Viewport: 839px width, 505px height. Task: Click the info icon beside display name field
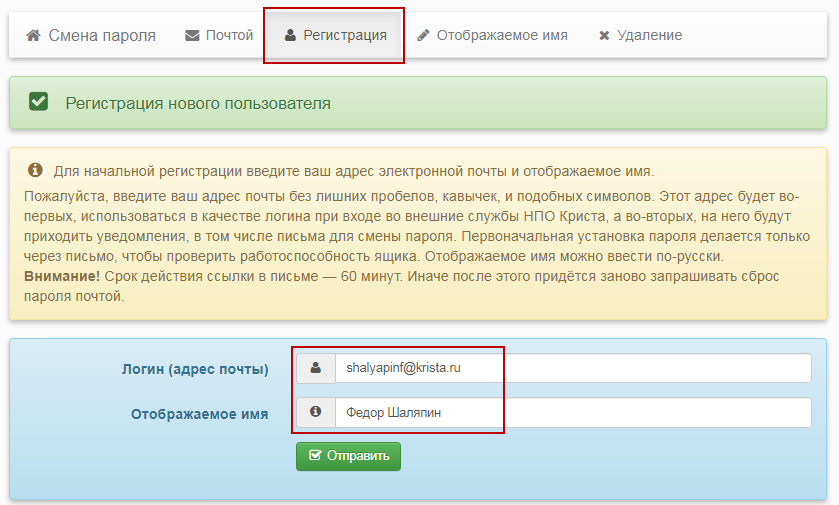pyautogui.click(x=316, y=412)
